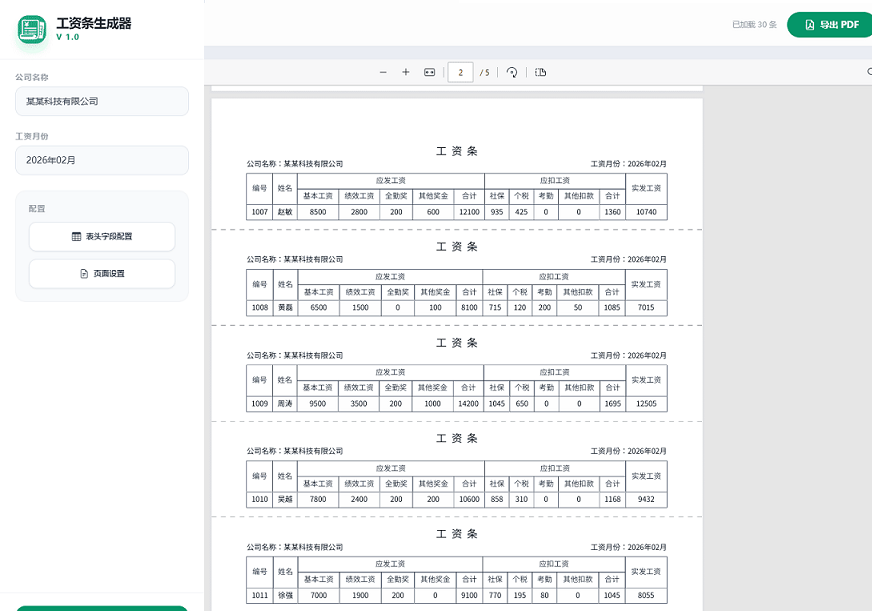Click the 工资条生成器 app logo
The width and height of the screenshot is (872, 611).
[32, 29]
